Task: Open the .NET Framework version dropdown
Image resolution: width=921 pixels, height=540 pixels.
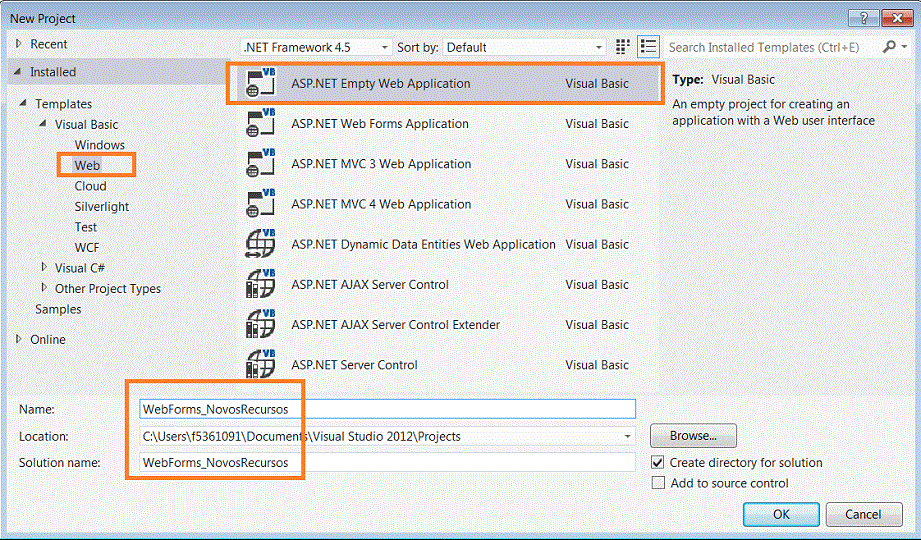Action: (316, 47)
